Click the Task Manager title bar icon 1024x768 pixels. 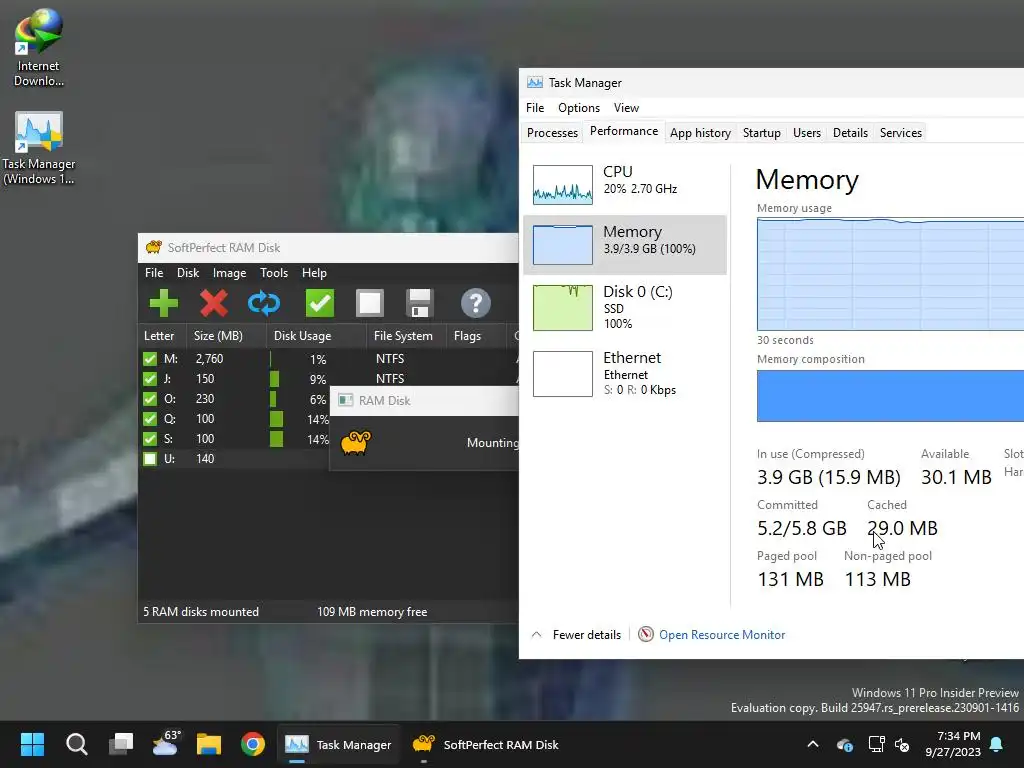(x=535, y=82)
